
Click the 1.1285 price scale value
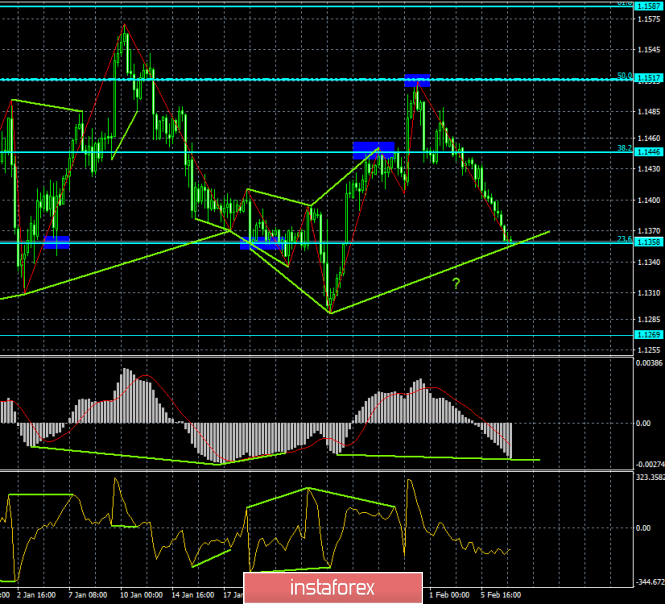pyautogui.click(x=649, y=319)
